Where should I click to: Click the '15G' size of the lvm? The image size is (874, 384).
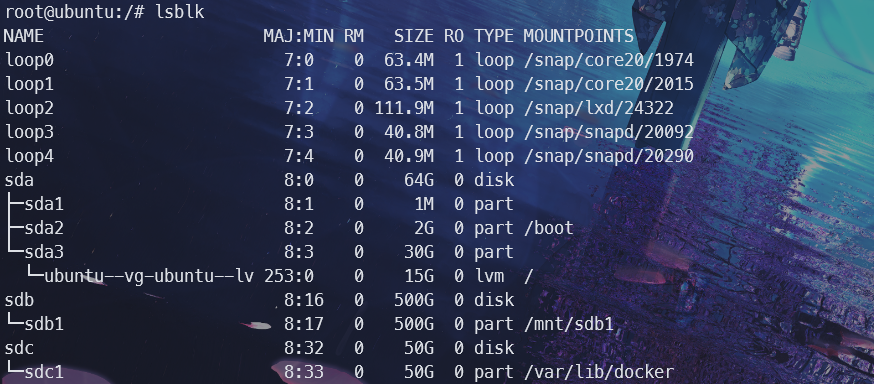[419, 276]
